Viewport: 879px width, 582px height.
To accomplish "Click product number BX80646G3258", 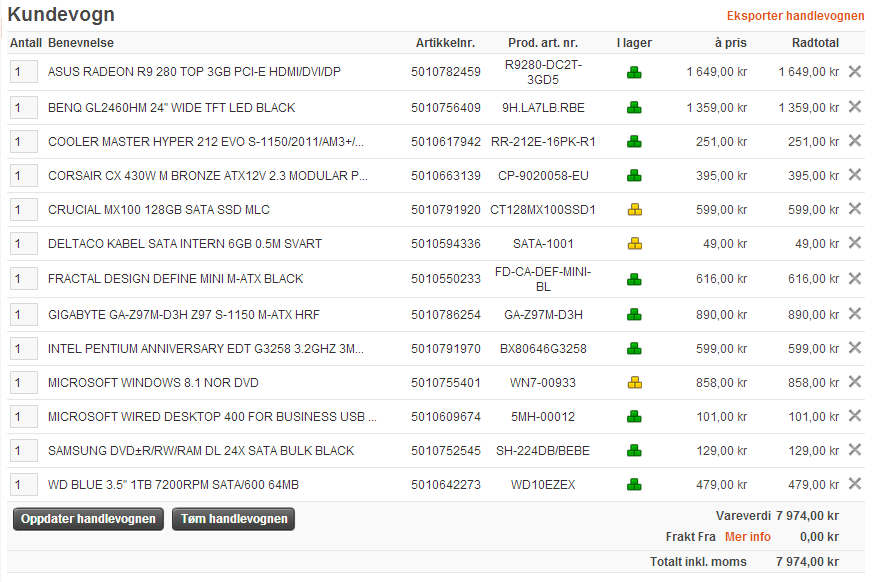I will pyautogui.click(x=543, y=349).
